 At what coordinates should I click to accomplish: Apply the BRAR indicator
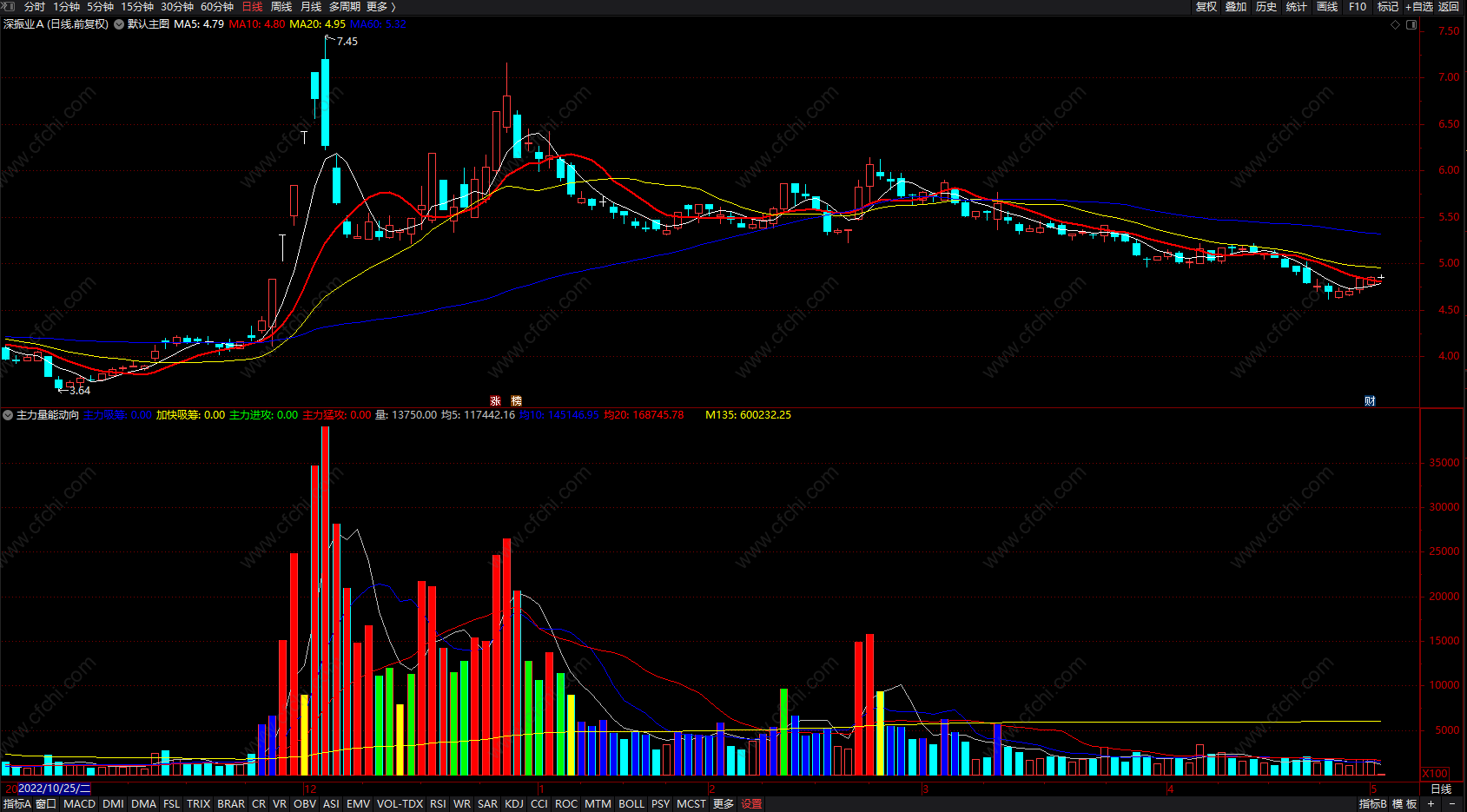click(x=230, y=804)
